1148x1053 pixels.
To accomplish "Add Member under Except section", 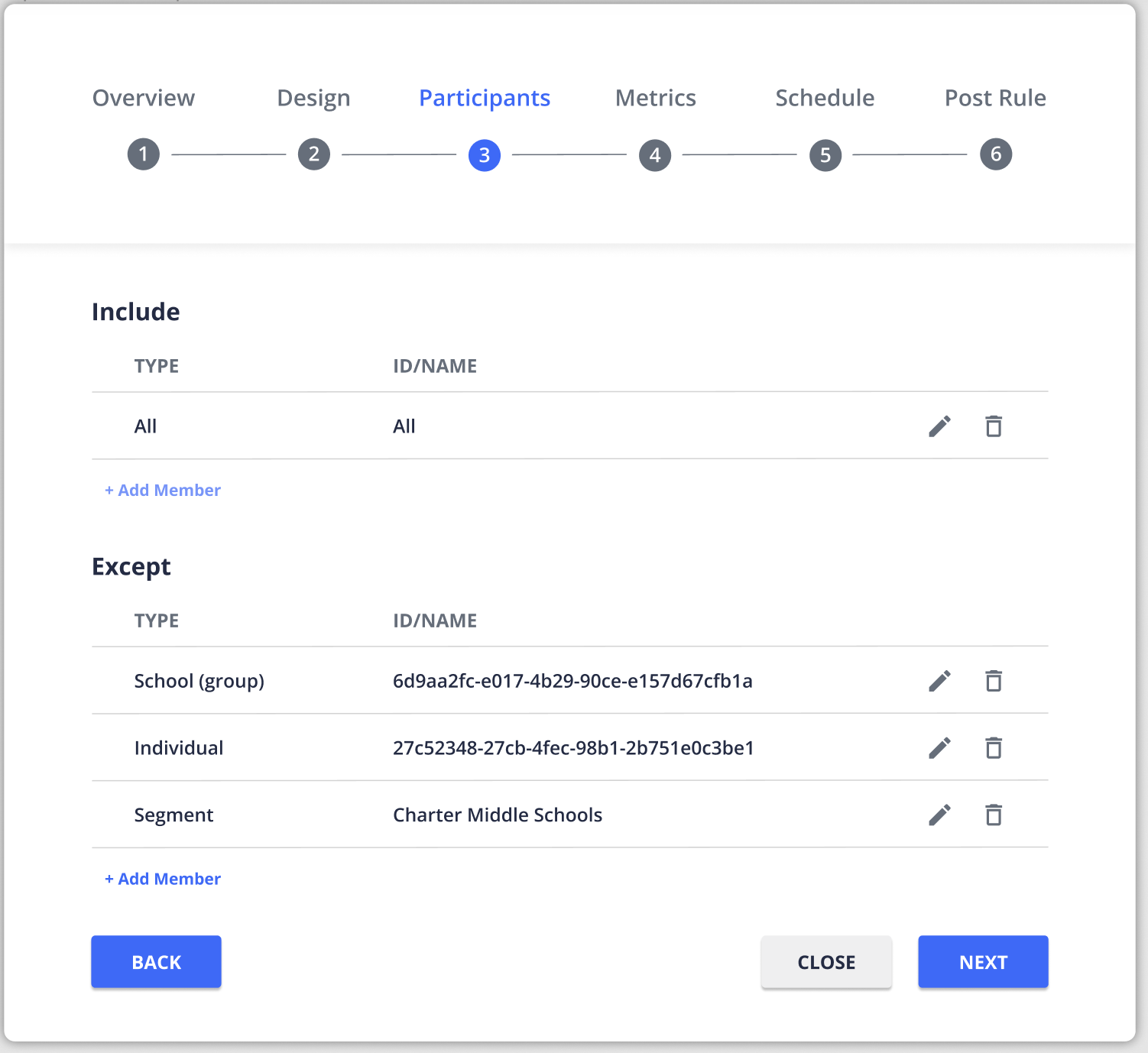I will tap(163, 880).
